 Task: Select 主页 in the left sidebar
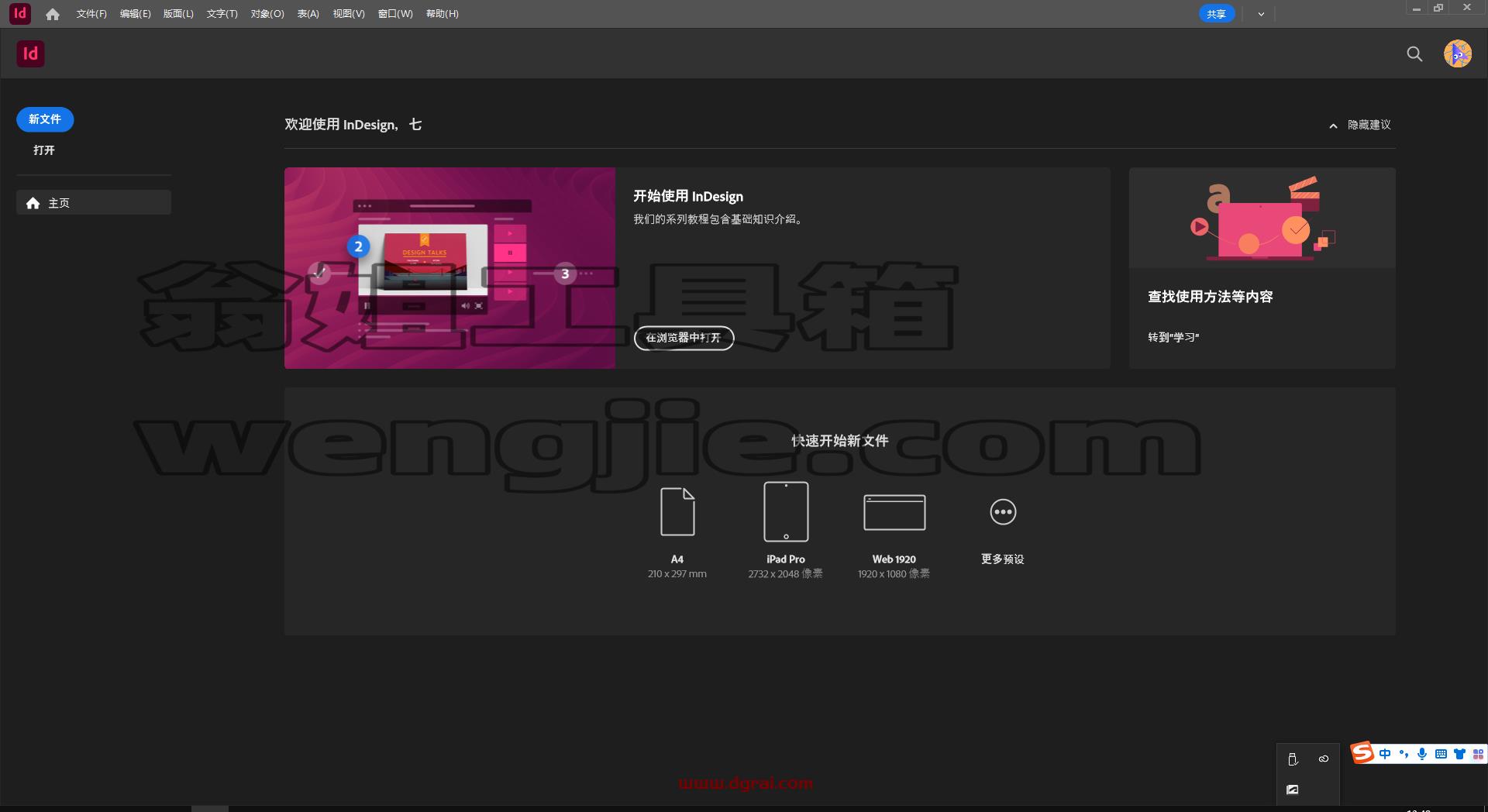tap(94, 203)
